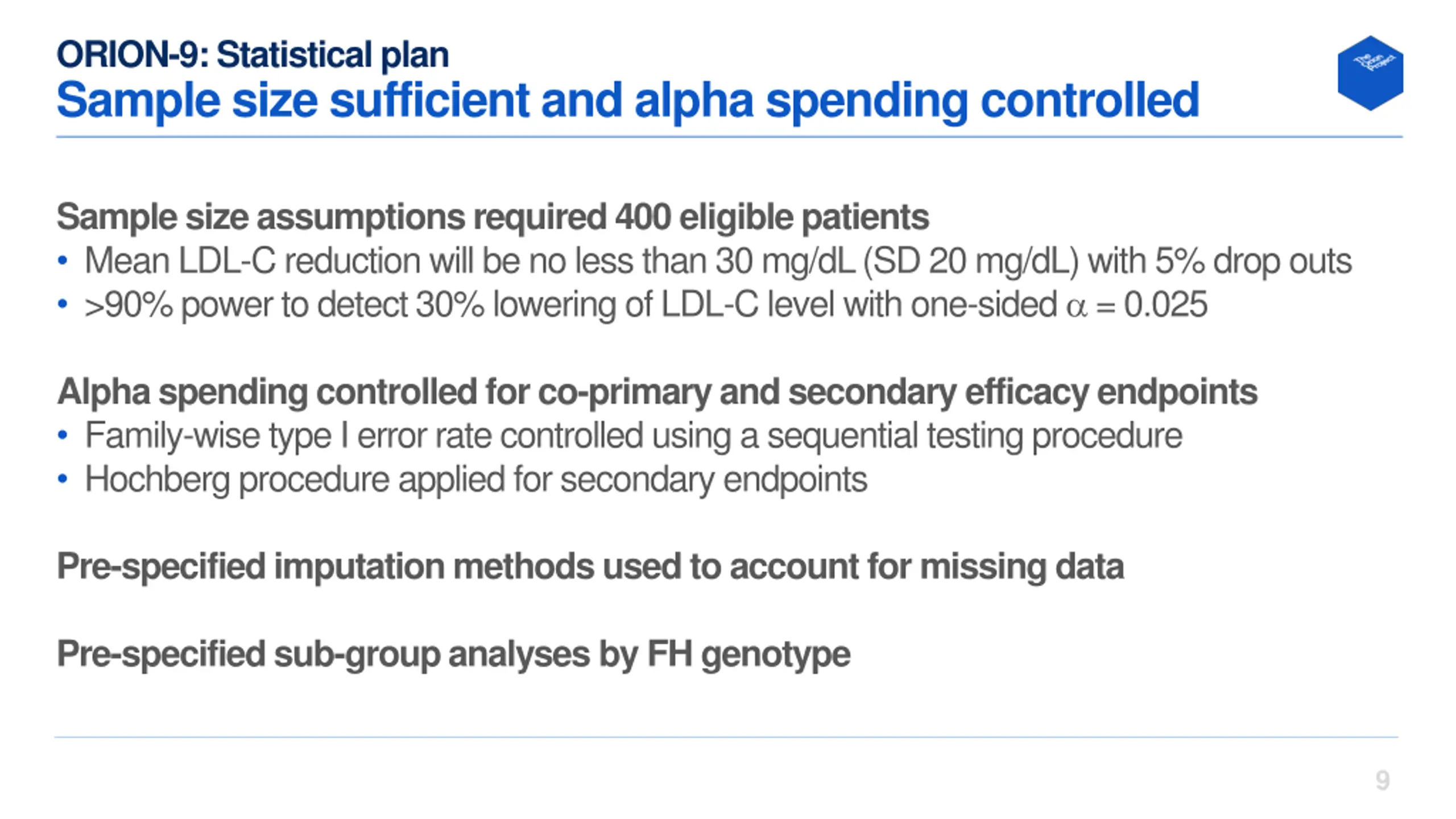Click the slide page number 9

point(1383,780)
